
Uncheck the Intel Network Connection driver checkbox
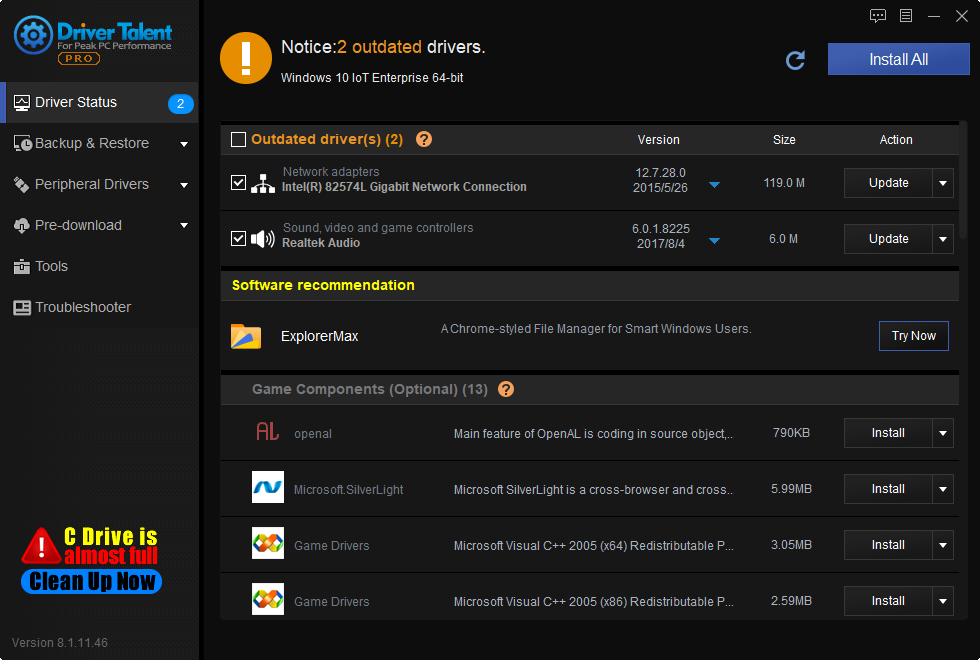(x=238, y=183)
